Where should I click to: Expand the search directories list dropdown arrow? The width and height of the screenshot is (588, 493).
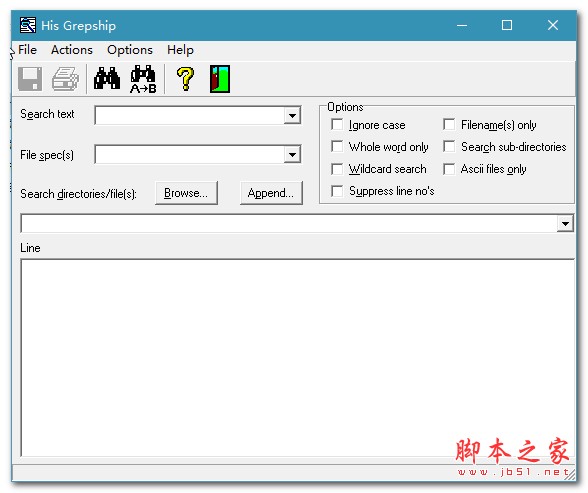point(565,224)
